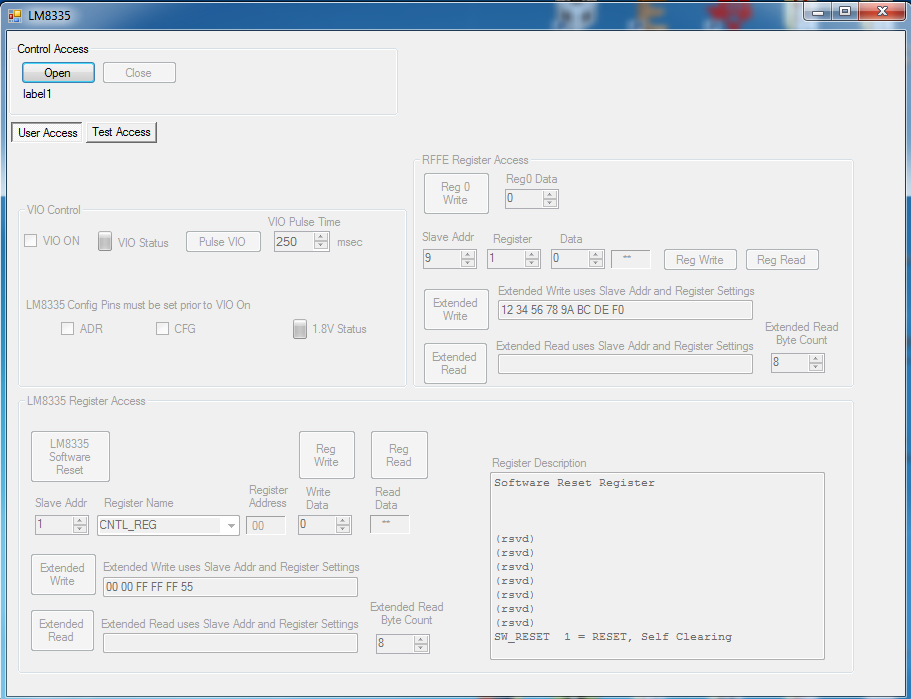Increase LM8335 Slave Addr value
This screenshot has width=911, height=699.
pyautogui.click(x=80, y=521)
